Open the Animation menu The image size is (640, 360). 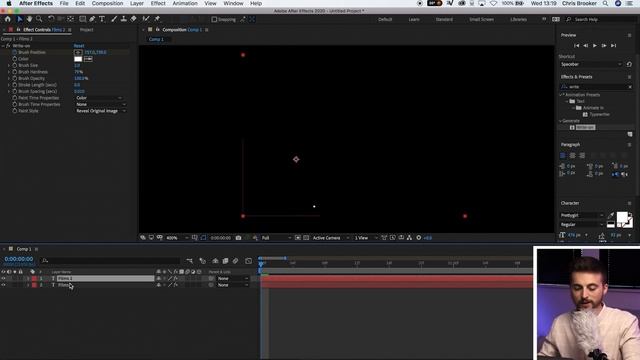point(185,3)
